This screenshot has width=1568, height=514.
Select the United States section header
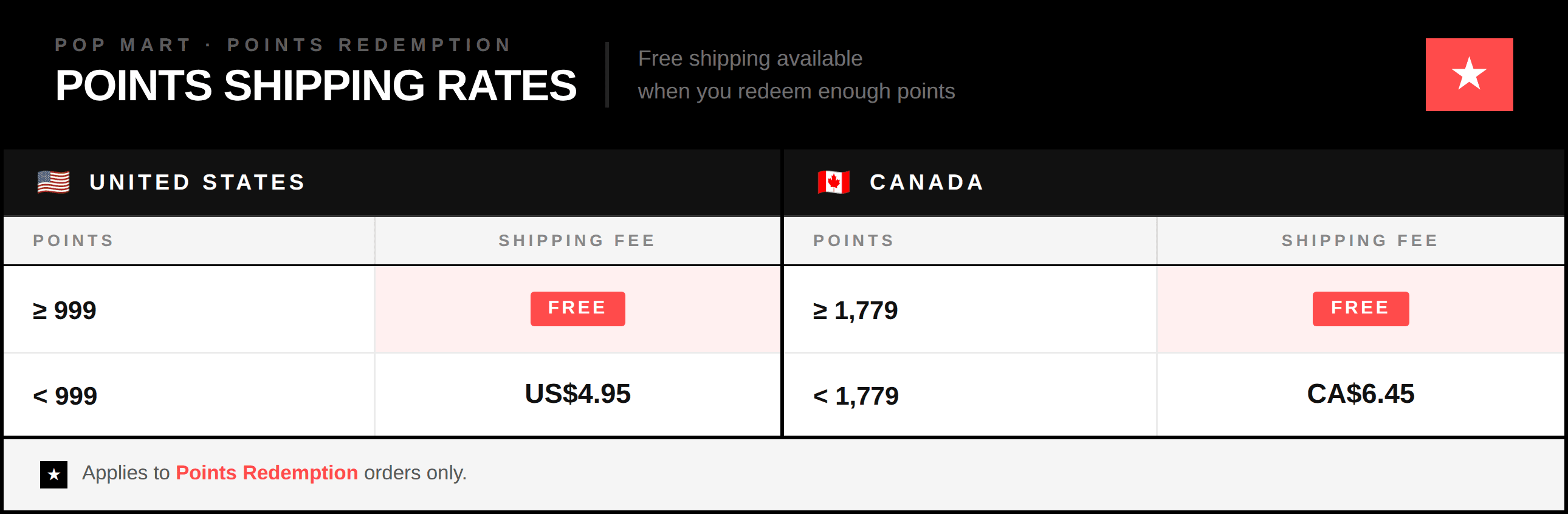pyautogui.click(x=391, y=182)
